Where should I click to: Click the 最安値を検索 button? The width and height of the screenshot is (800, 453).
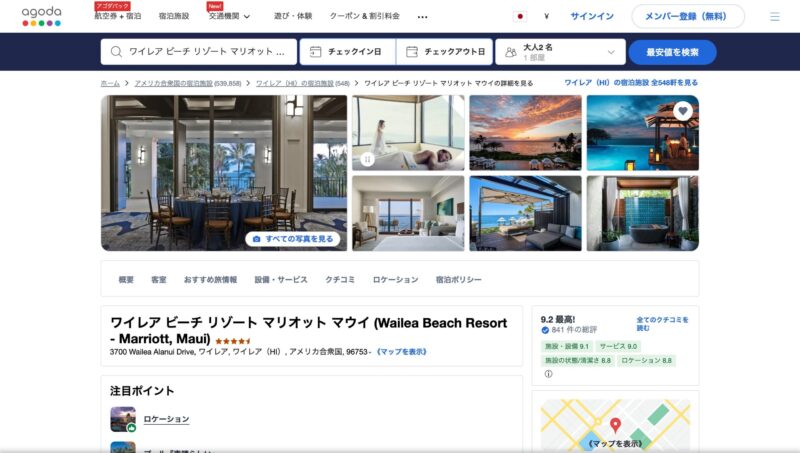[672, 52]
